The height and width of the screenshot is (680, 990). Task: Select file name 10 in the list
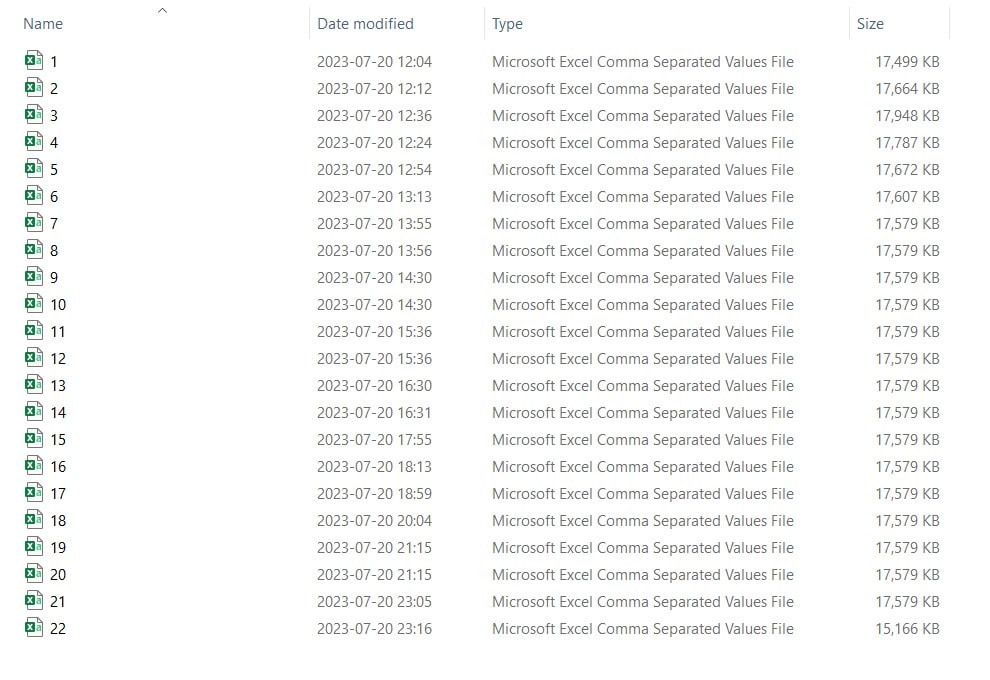58,305
